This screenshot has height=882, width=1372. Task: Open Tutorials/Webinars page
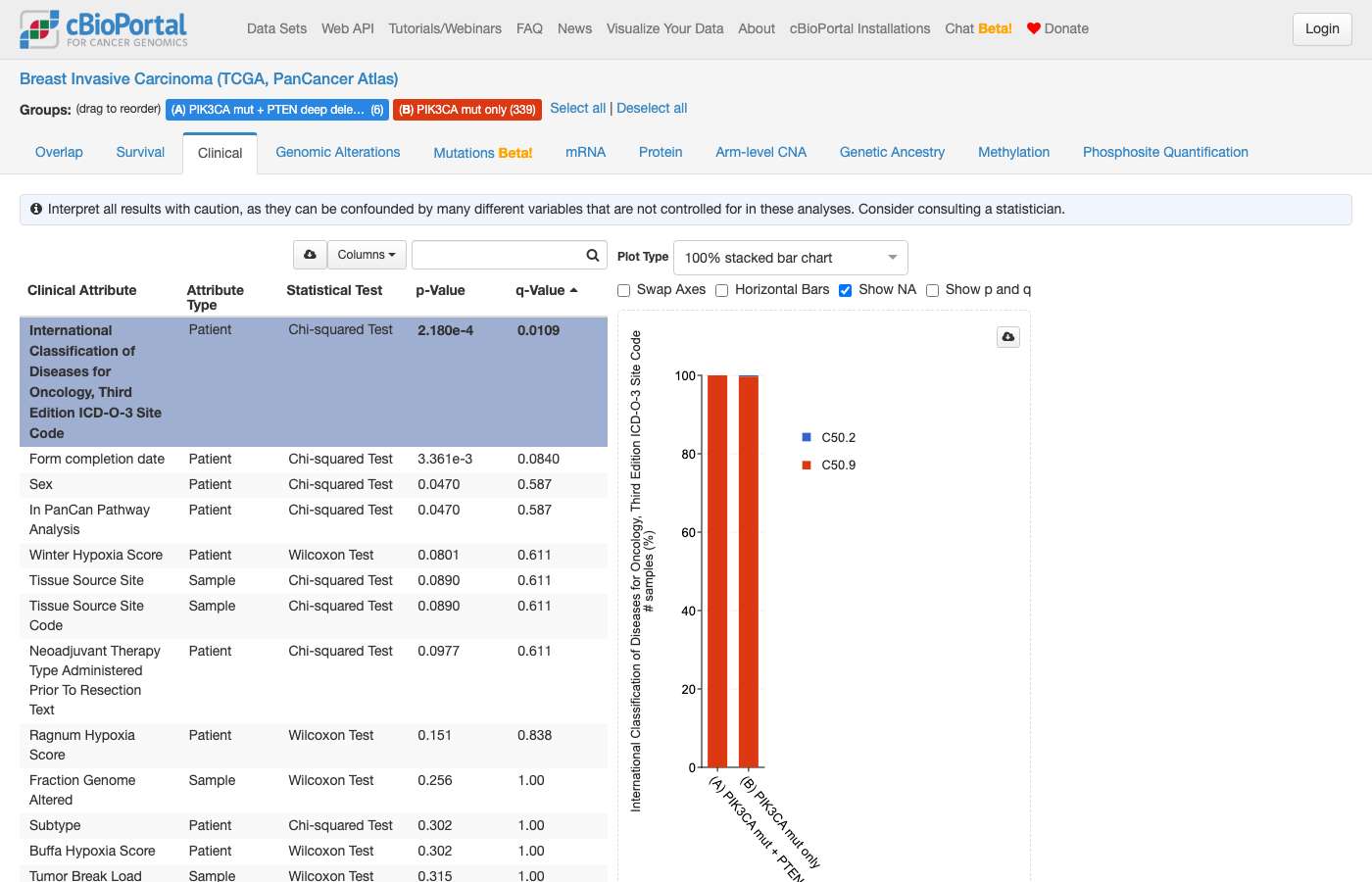coord(445,28)
